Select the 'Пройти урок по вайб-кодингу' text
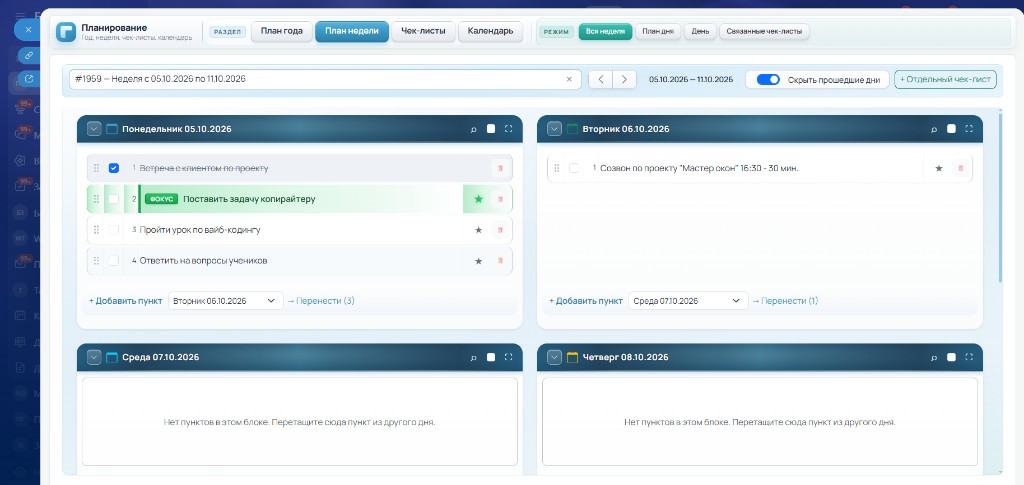This screenshot has height=485, width=1024. coord(200,230)
